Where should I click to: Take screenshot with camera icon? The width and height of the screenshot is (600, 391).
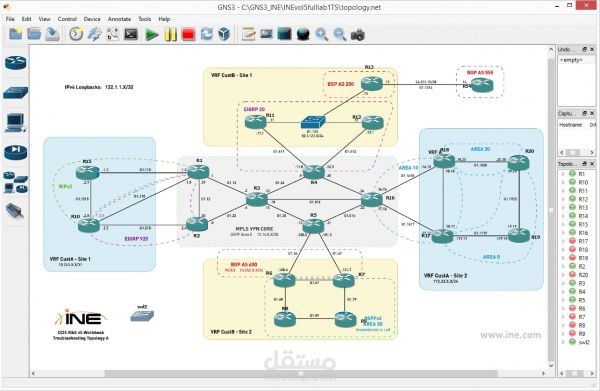click(358, 35)
